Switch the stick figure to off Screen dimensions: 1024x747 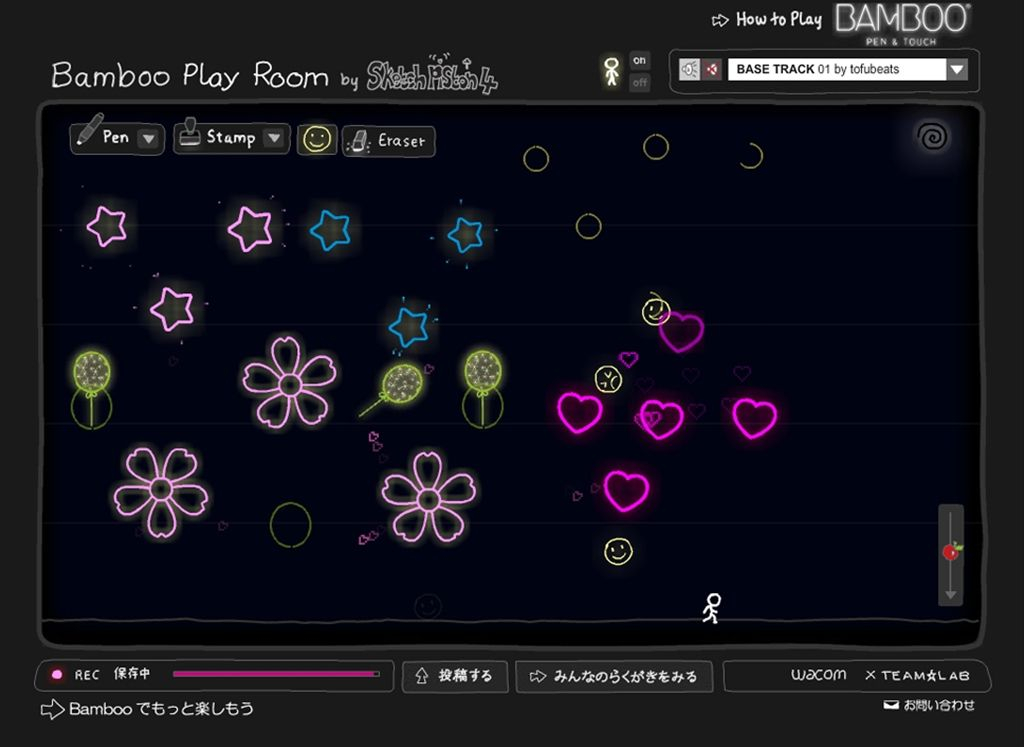pyautogui.click(x=639, y=83)
